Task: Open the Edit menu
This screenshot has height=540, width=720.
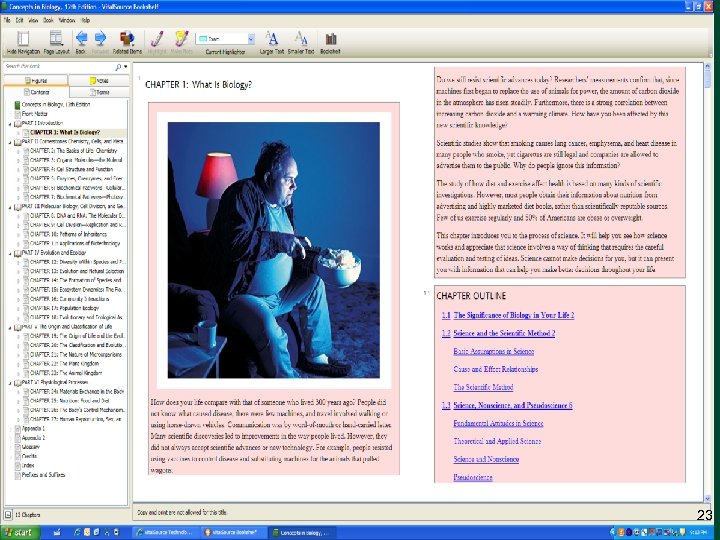Action: (x=19, y=20)
